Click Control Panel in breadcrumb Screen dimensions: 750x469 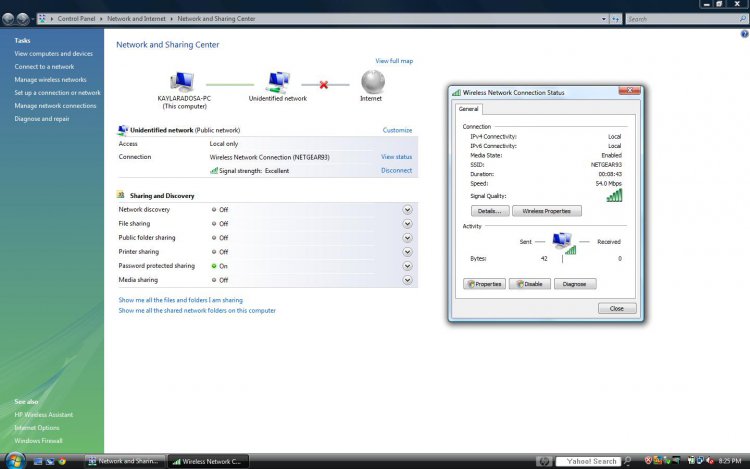pyautogui.click(x=76, y=19)
